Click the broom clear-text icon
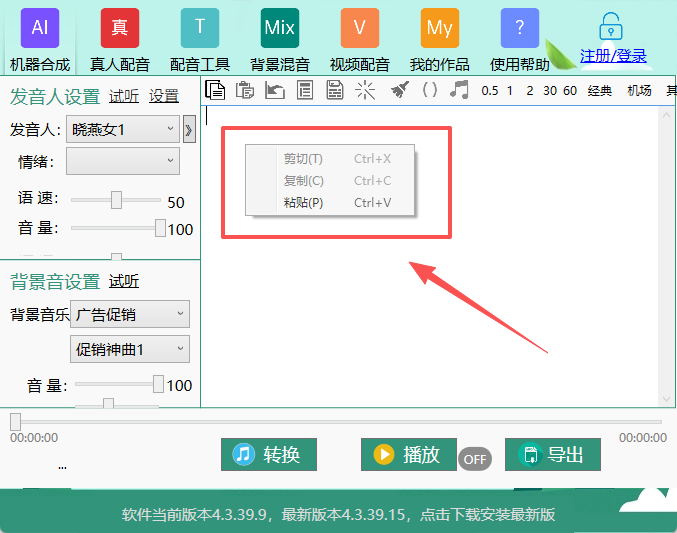Viewport: 677px width, 533px height. click(399, 90)
